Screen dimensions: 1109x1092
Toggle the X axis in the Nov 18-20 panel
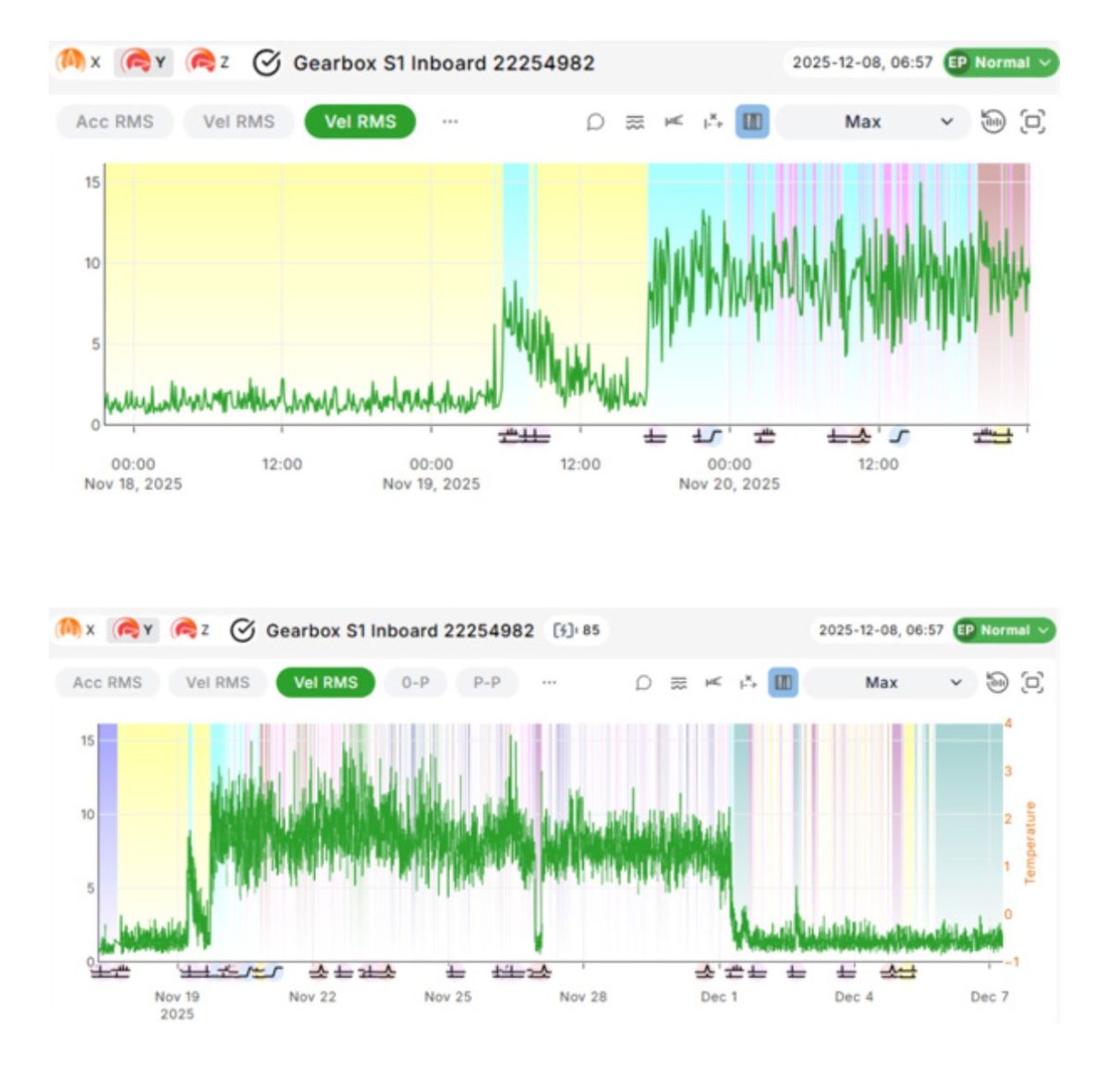[79, 63]
